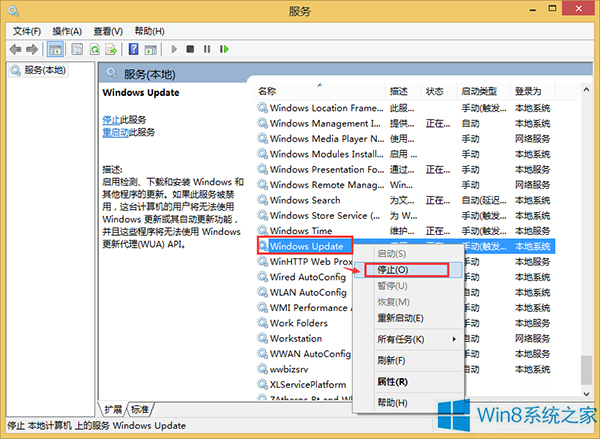Select the Windows Search service
This screenshot has height=439, width=600.
[405, 200]
